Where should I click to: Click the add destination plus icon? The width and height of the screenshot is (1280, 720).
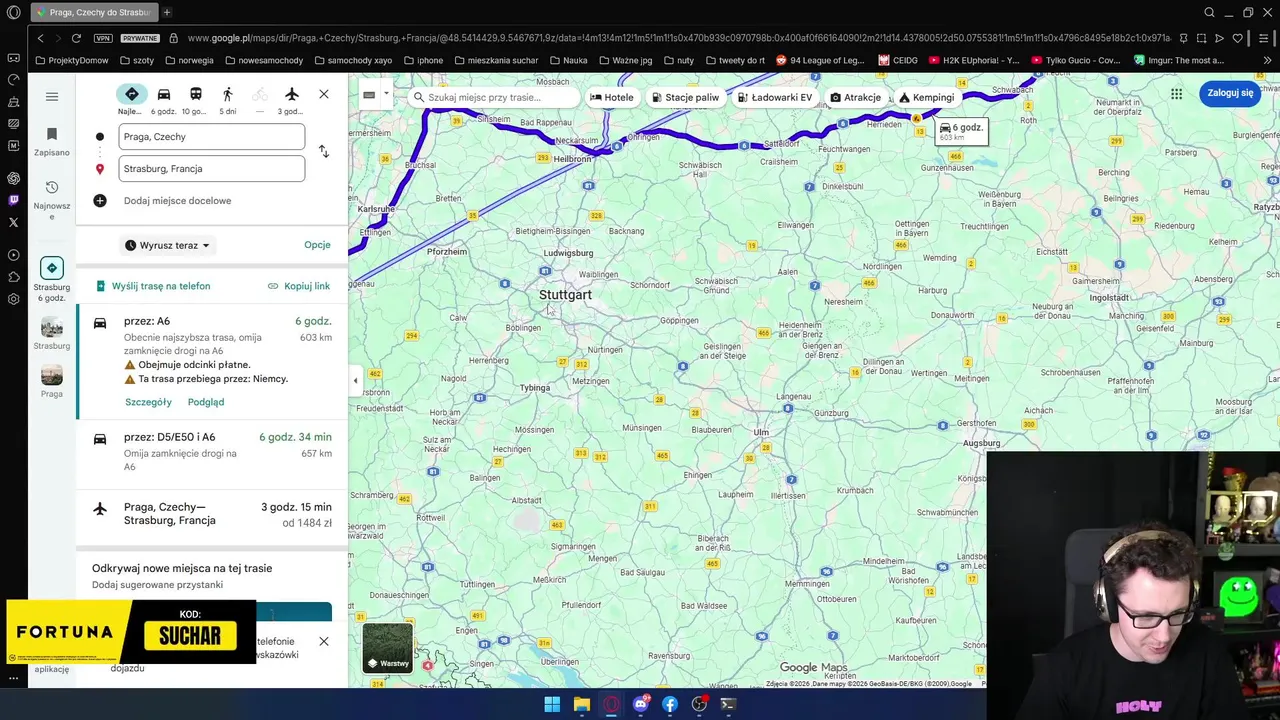click(x=100, y=201)
